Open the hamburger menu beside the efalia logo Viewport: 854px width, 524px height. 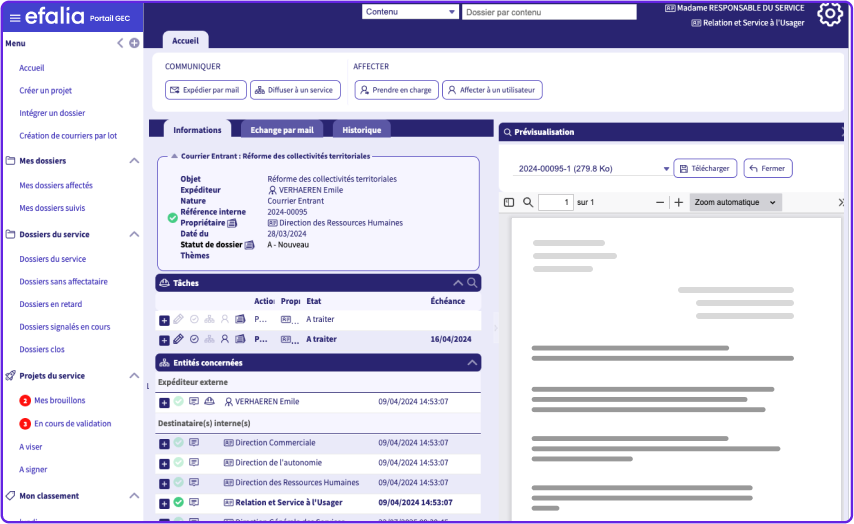coord(15,18)
